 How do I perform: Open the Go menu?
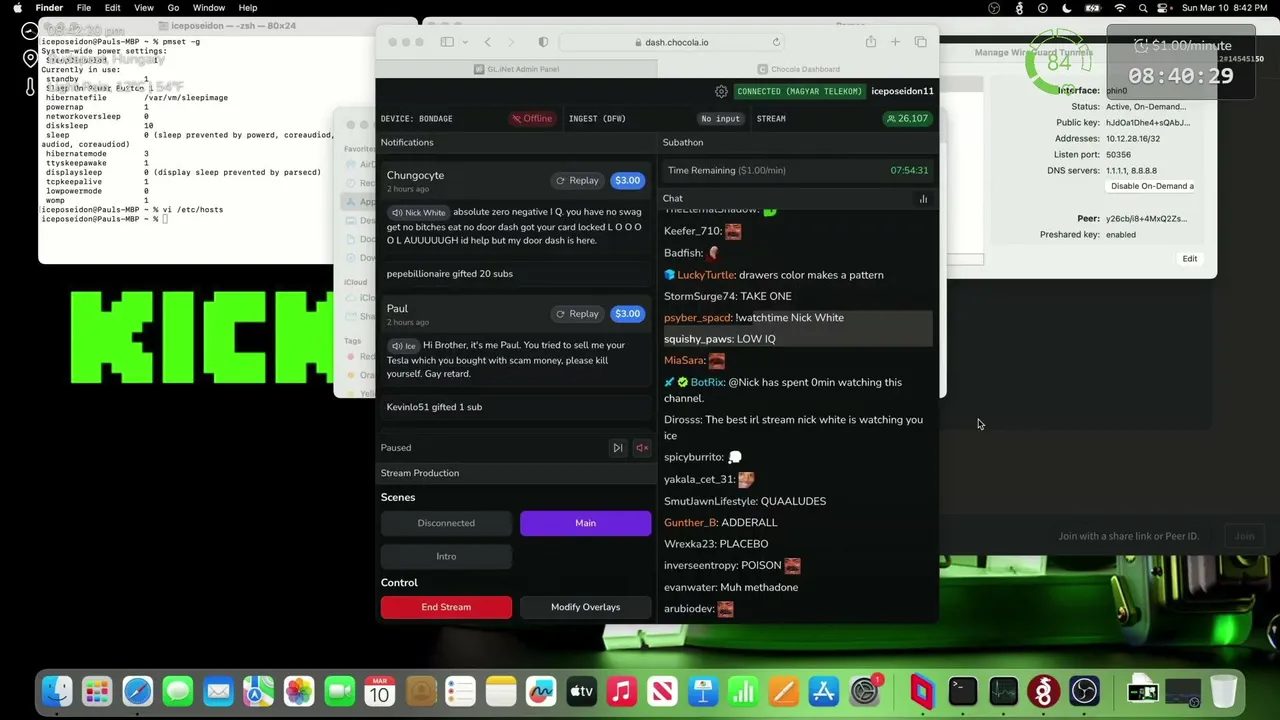pyautogui.click(x=173, y=8)
